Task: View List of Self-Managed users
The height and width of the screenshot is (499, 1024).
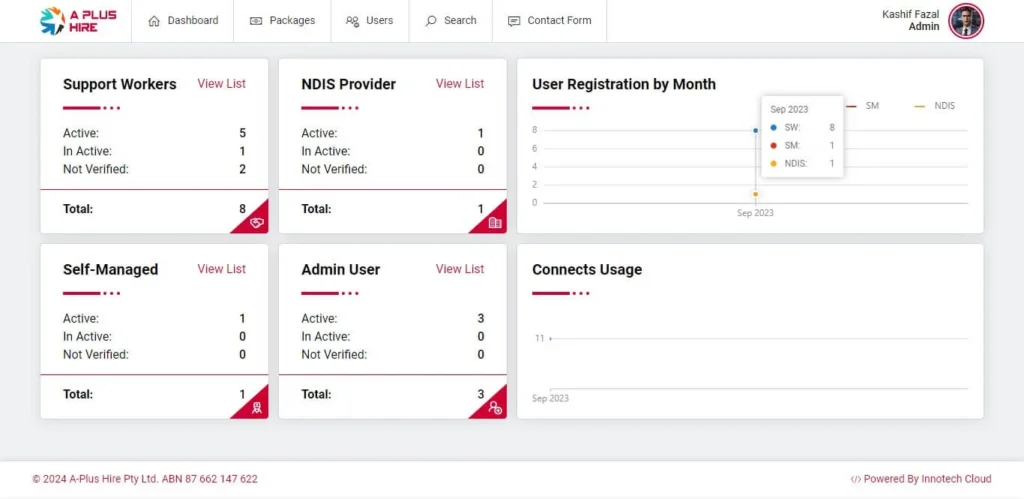Action: pos(221,269)
